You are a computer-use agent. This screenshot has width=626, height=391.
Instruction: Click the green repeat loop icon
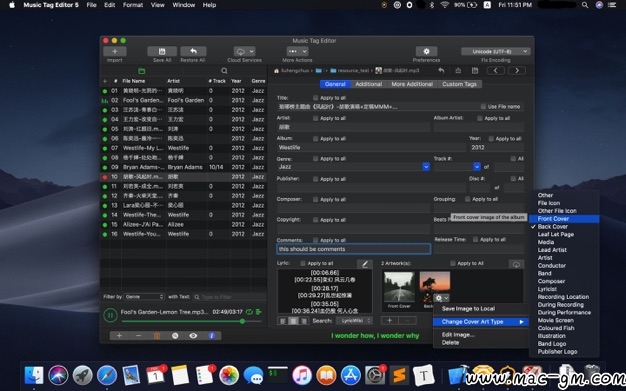tap(250, 312)
